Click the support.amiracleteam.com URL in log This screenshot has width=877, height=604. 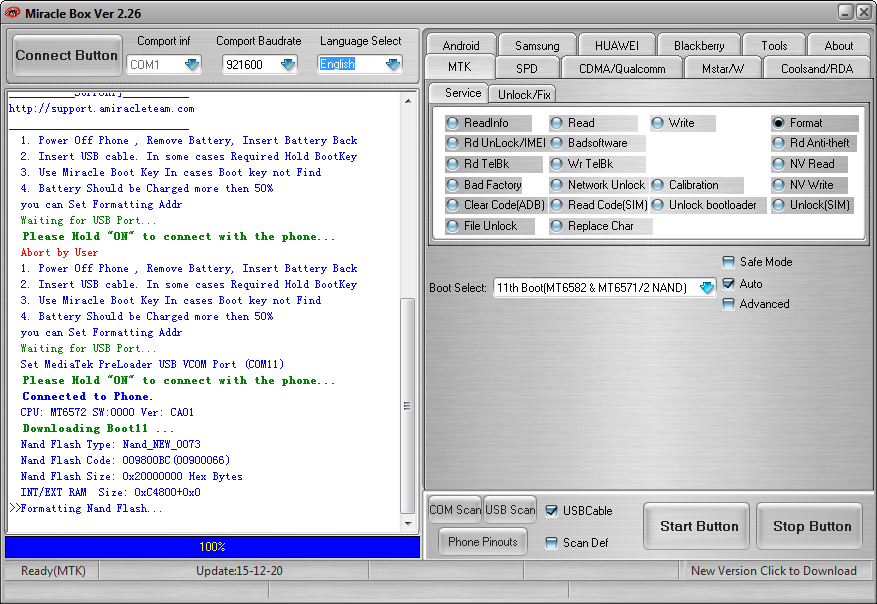click(x=102, y=108)
